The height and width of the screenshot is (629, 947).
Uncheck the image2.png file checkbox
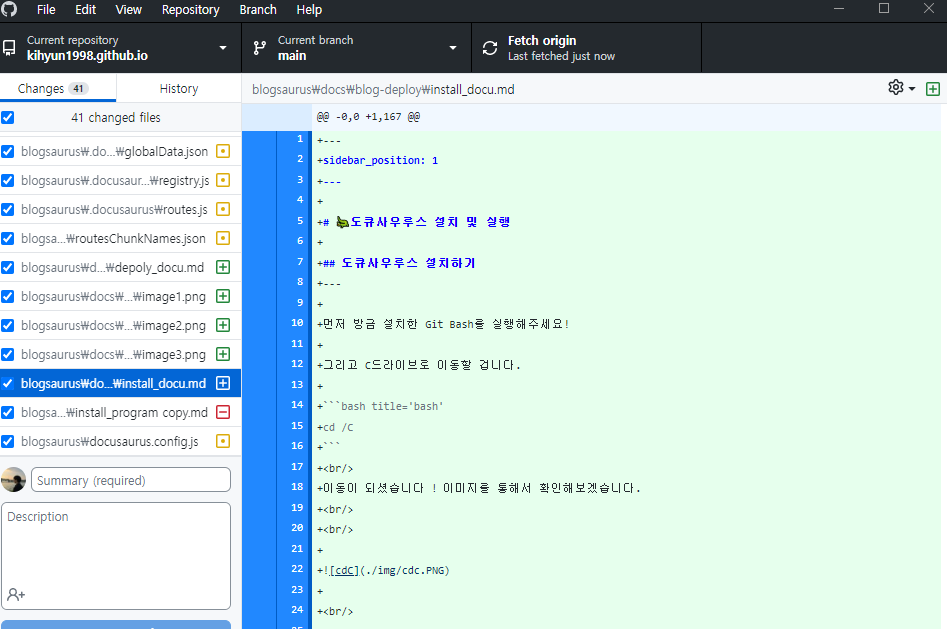click(8, 325)
